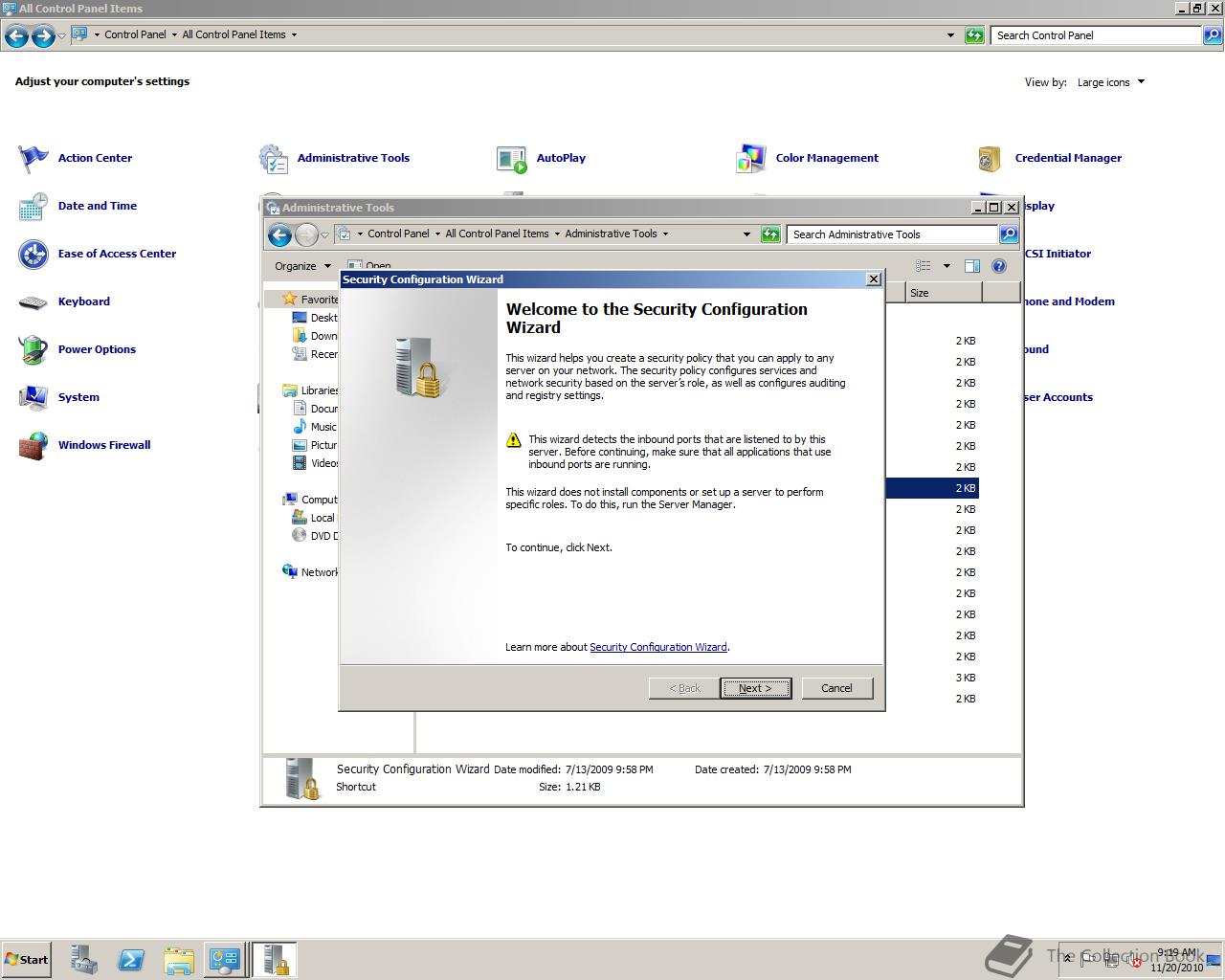Open Credential Manager item
Image resolution: width=1225 pixels, height=980 pixels.
coord(1068,158)
